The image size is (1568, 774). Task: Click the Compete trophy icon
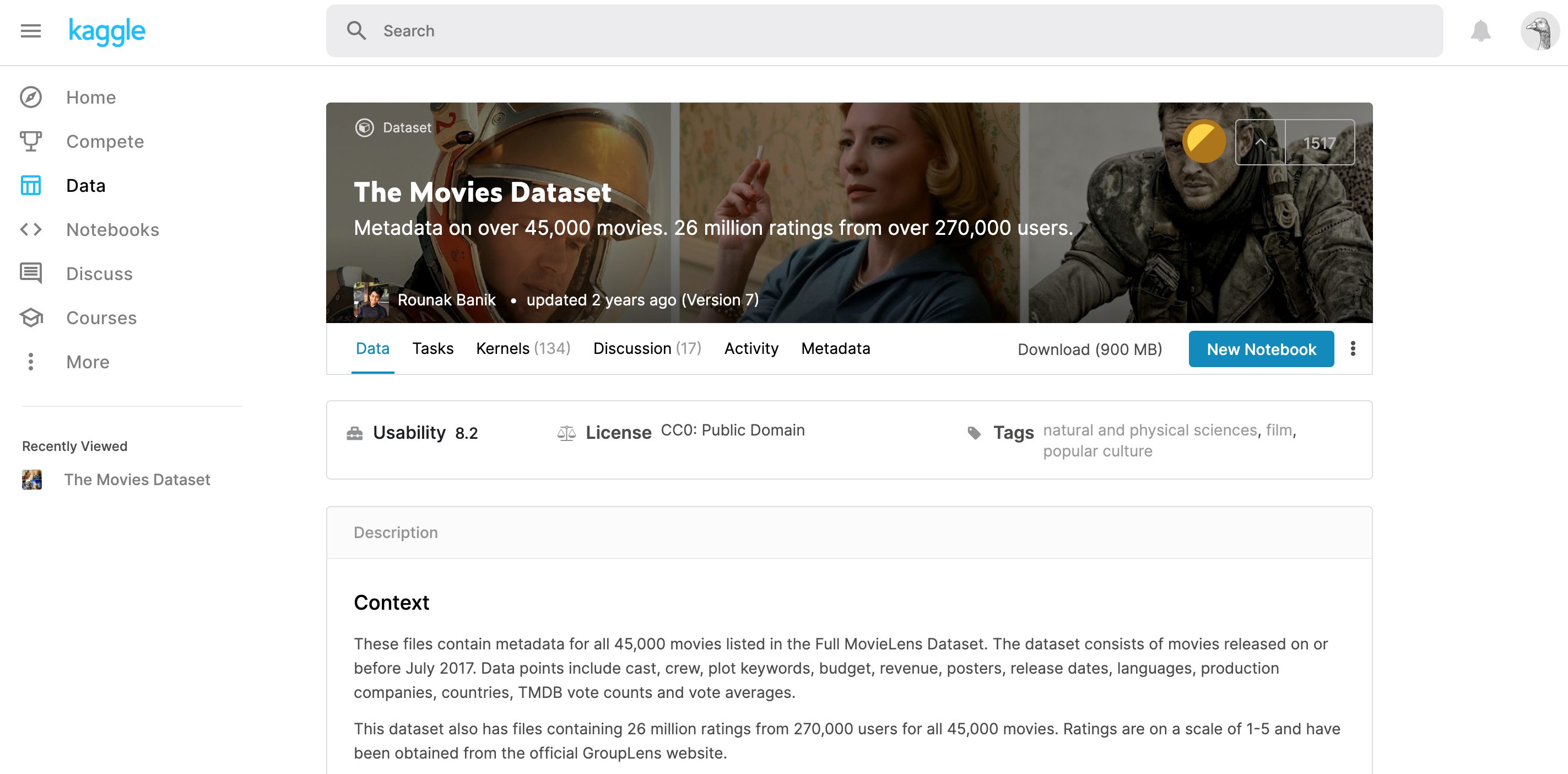point(30,141)
